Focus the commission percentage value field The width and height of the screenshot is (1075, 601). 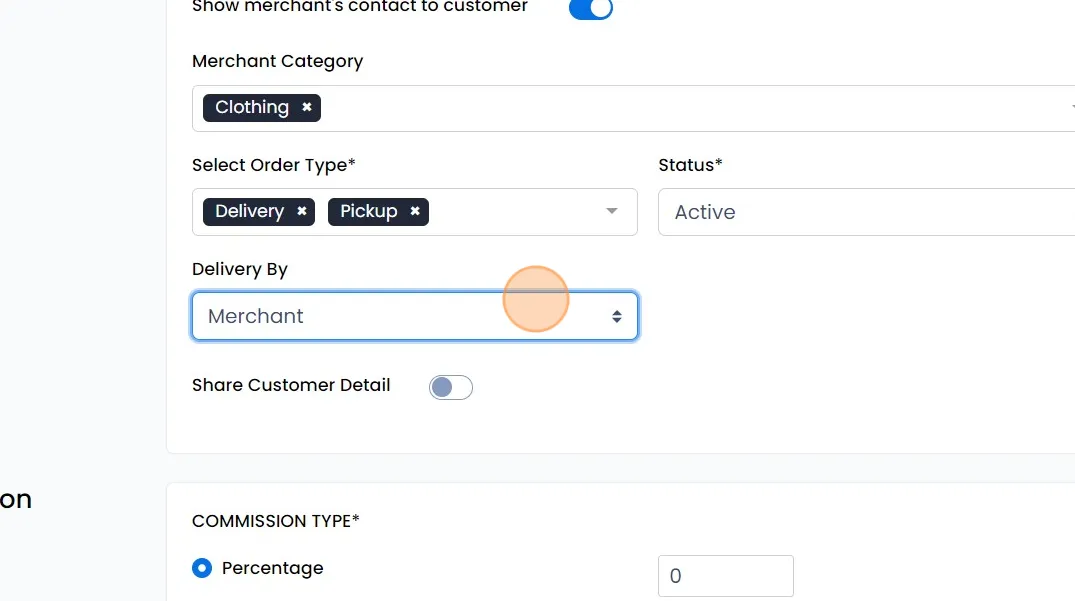[725, 576]
